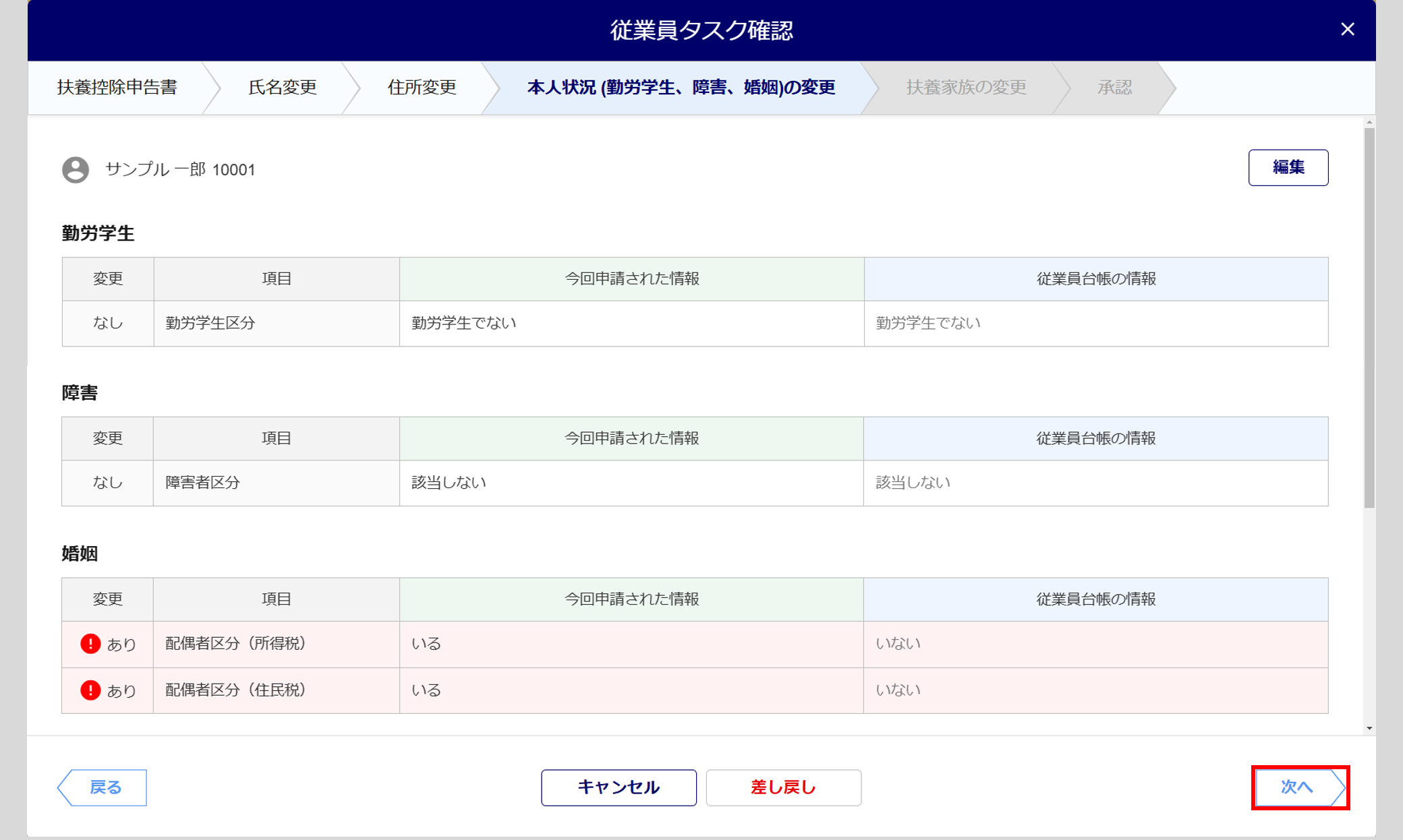1403x840 pixels.
Task: Click the 婚姻 section heading
Action: (x=80, y=553)
